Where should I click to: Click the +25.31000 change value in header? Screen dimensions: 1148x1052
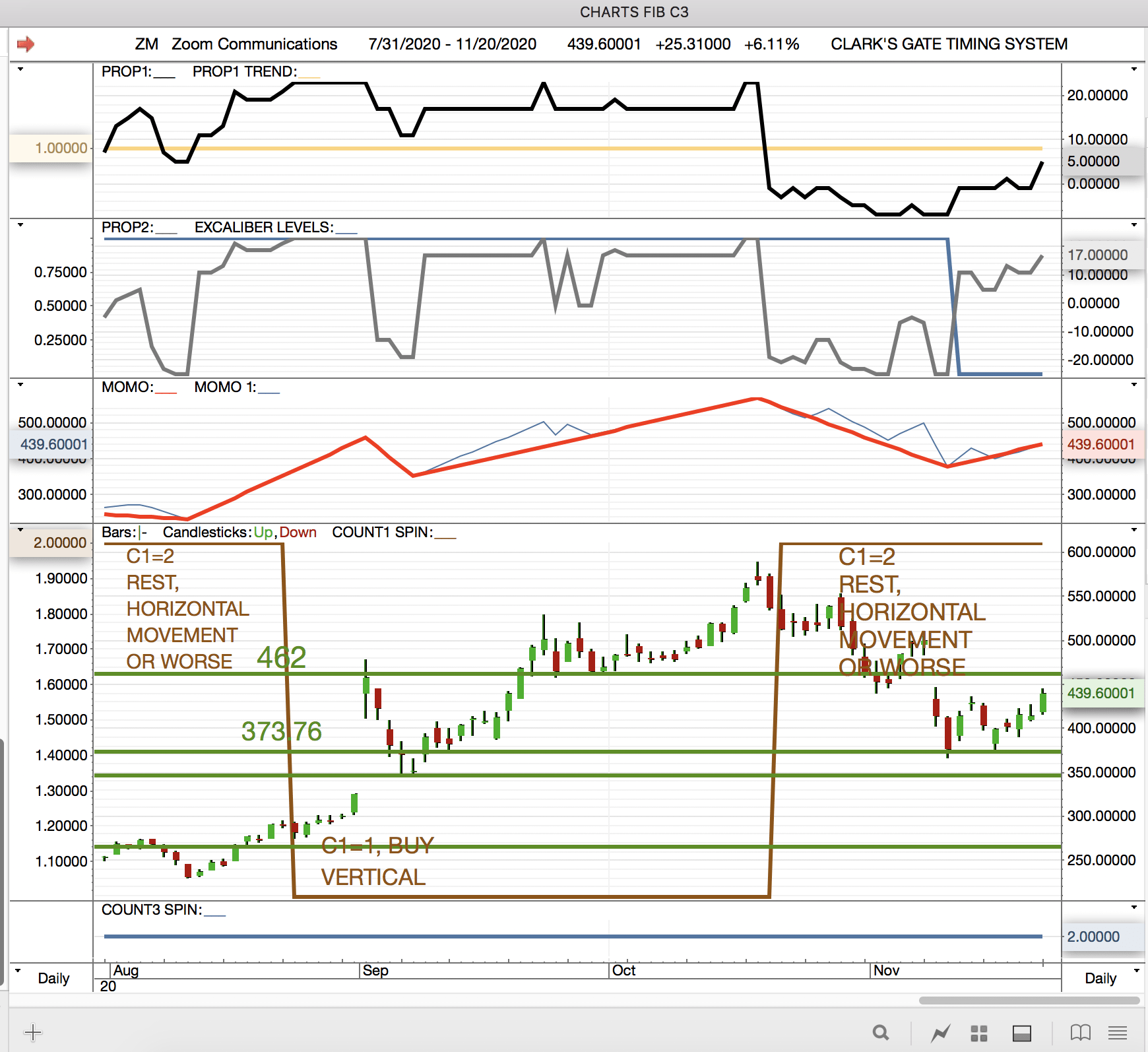pyautogui.click(x=693, y=44)
